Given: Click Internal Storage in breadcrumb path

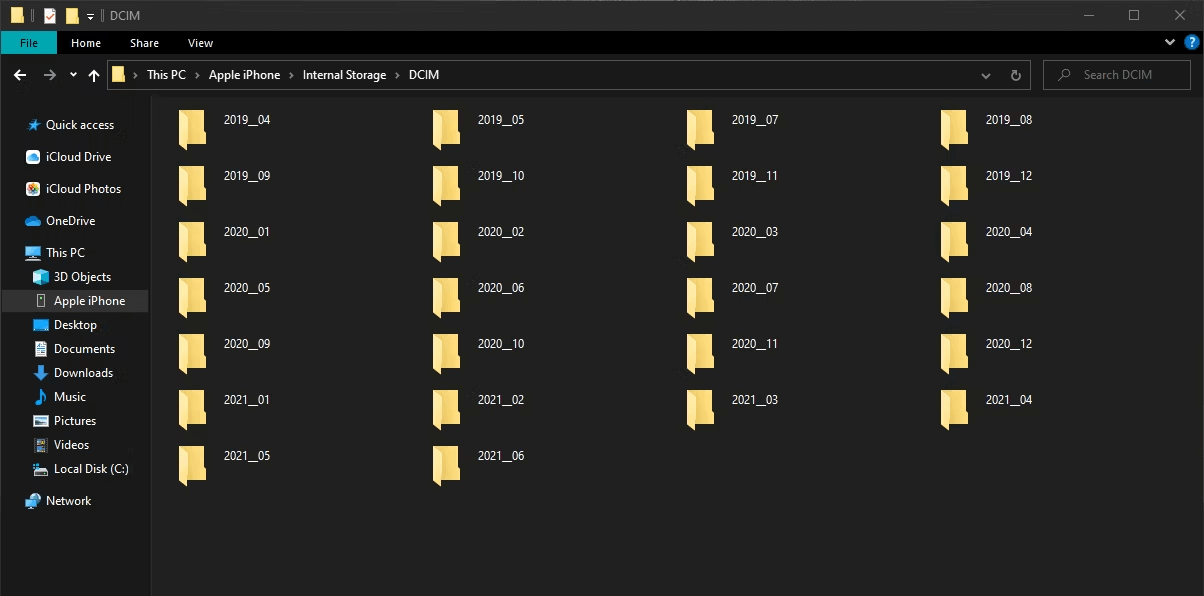Looking at the screenshot, I should pos(344,75).
